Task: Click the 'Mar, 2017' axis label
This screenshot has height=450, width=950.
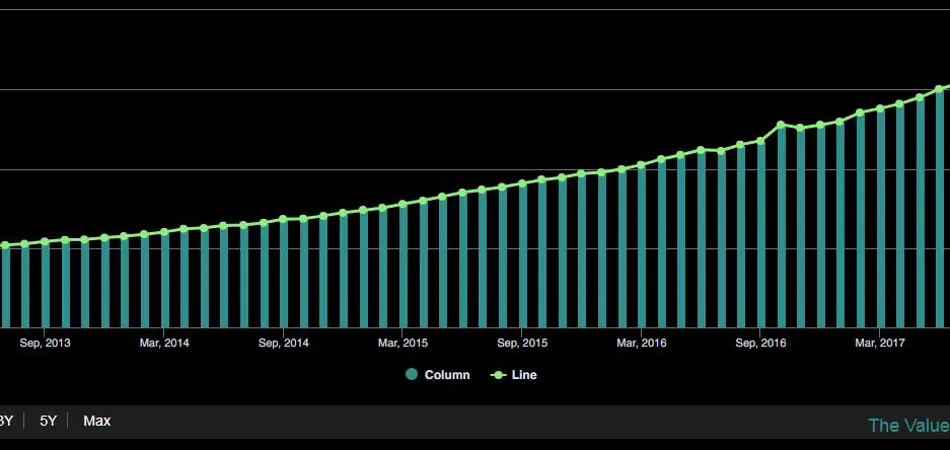Action: point(880,343)
